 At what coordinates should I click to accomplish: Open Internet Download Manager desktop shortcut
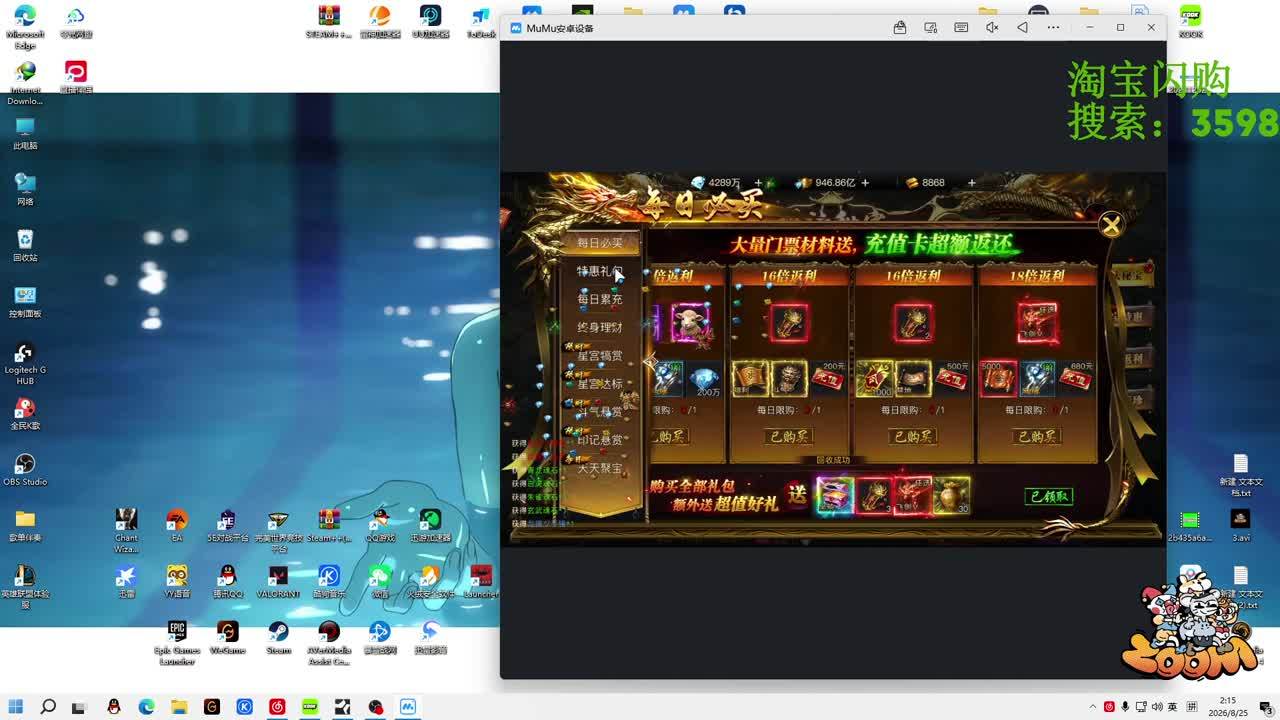(x=25, y=83)
